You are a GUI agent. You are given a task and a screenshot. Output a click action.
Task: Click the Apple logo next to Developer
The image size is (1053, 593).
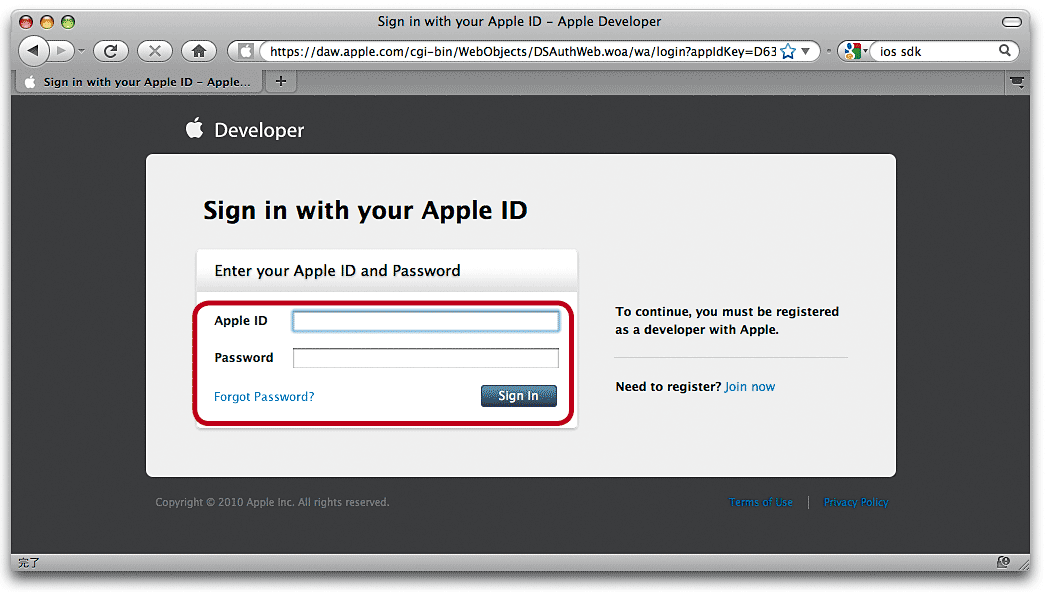pos(195,128)
